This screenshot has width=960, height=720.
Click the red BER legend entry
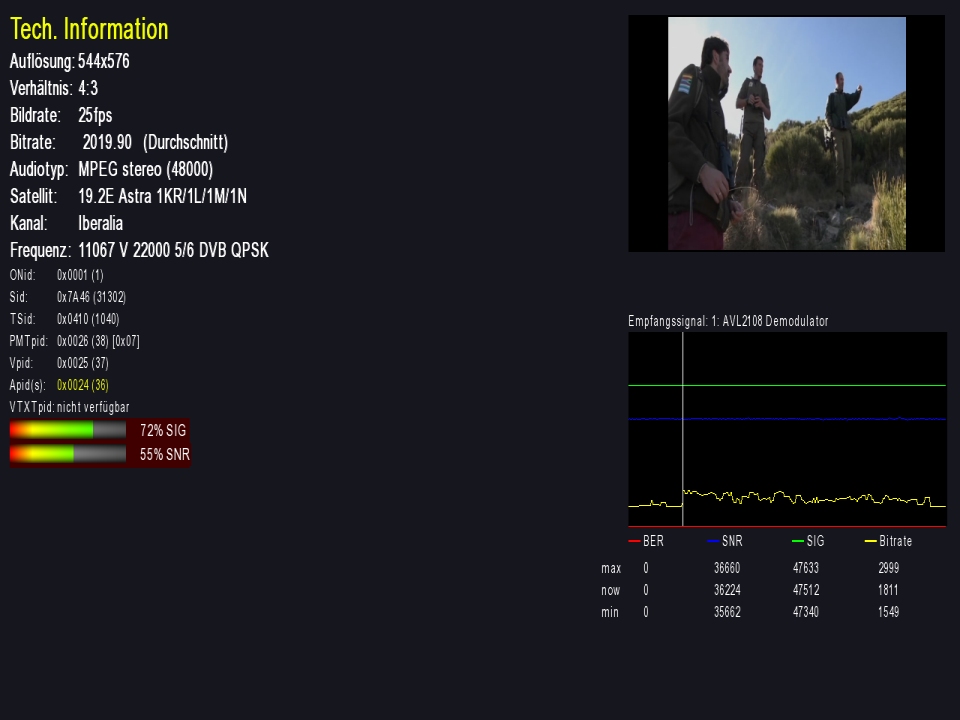click(x=647, y=541)
